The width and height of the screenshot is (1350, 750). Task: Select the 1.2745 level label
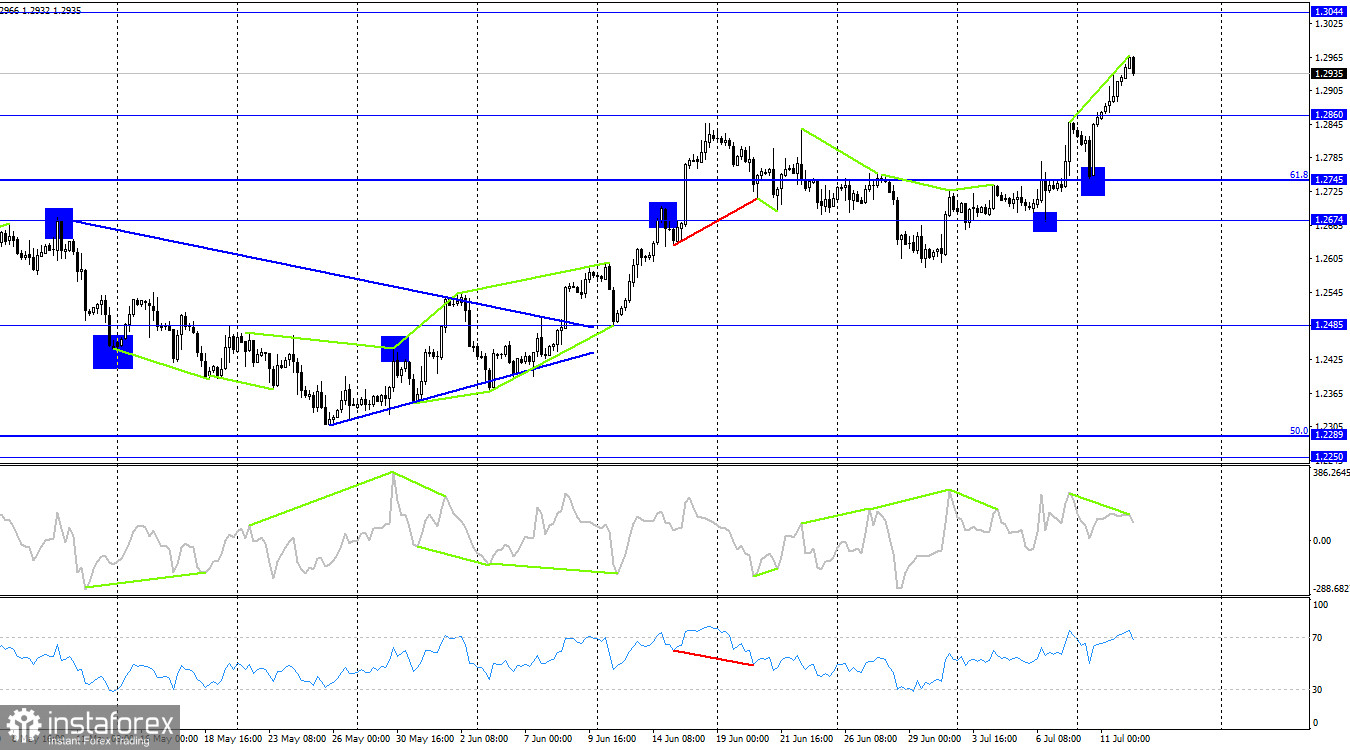(1330, 180)
